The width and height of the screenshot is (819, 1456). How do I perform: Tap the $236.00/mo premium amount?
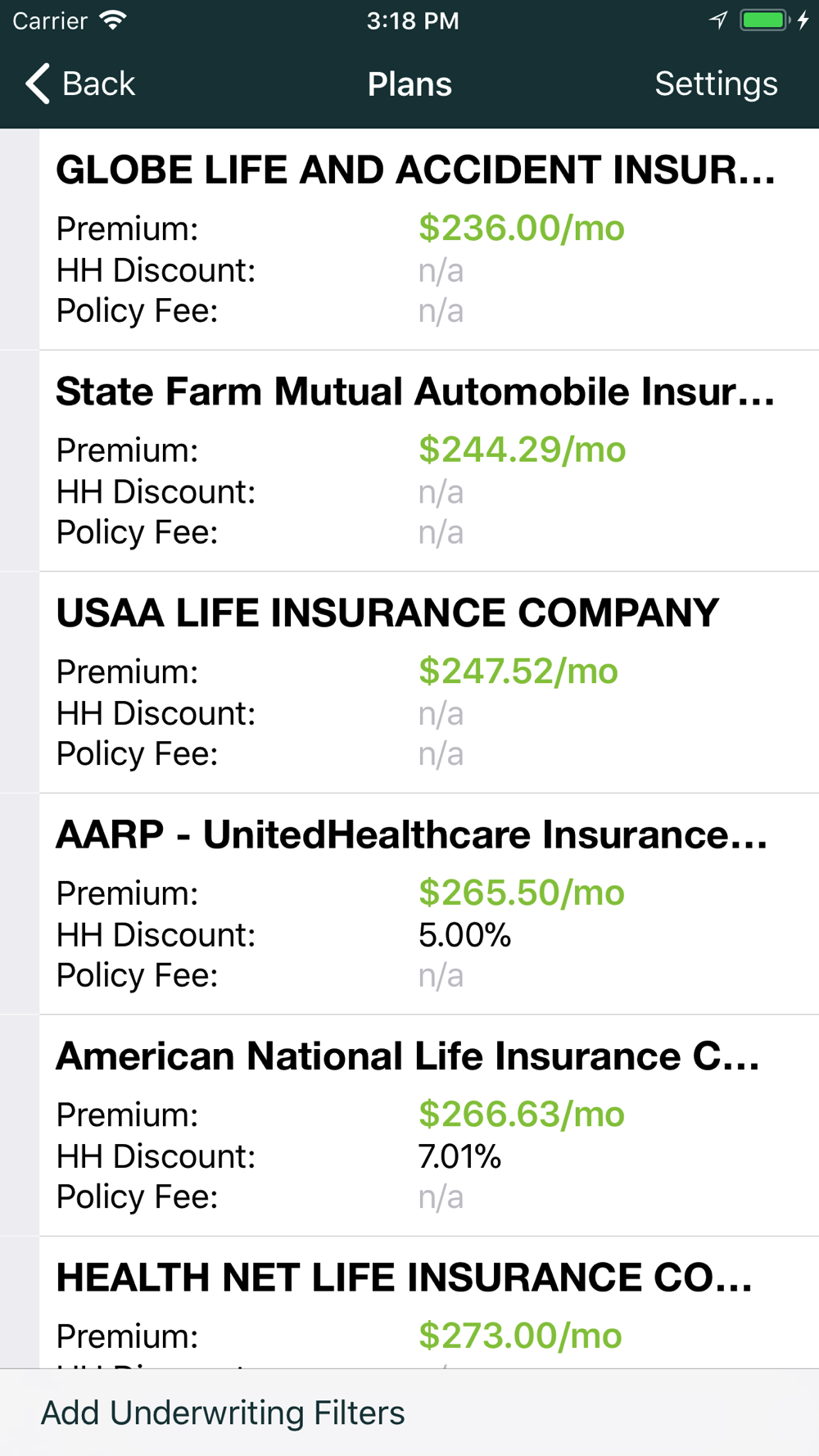(521, 228)
